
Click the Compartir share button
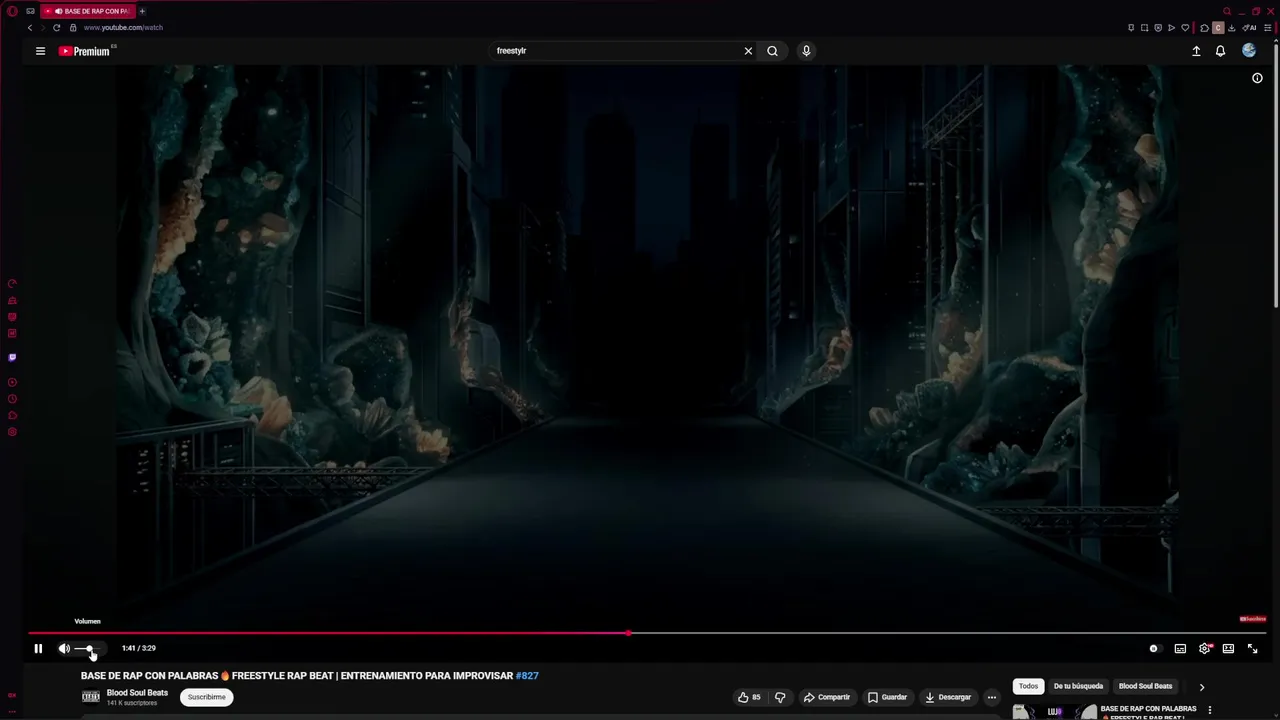tap(827, 697)
